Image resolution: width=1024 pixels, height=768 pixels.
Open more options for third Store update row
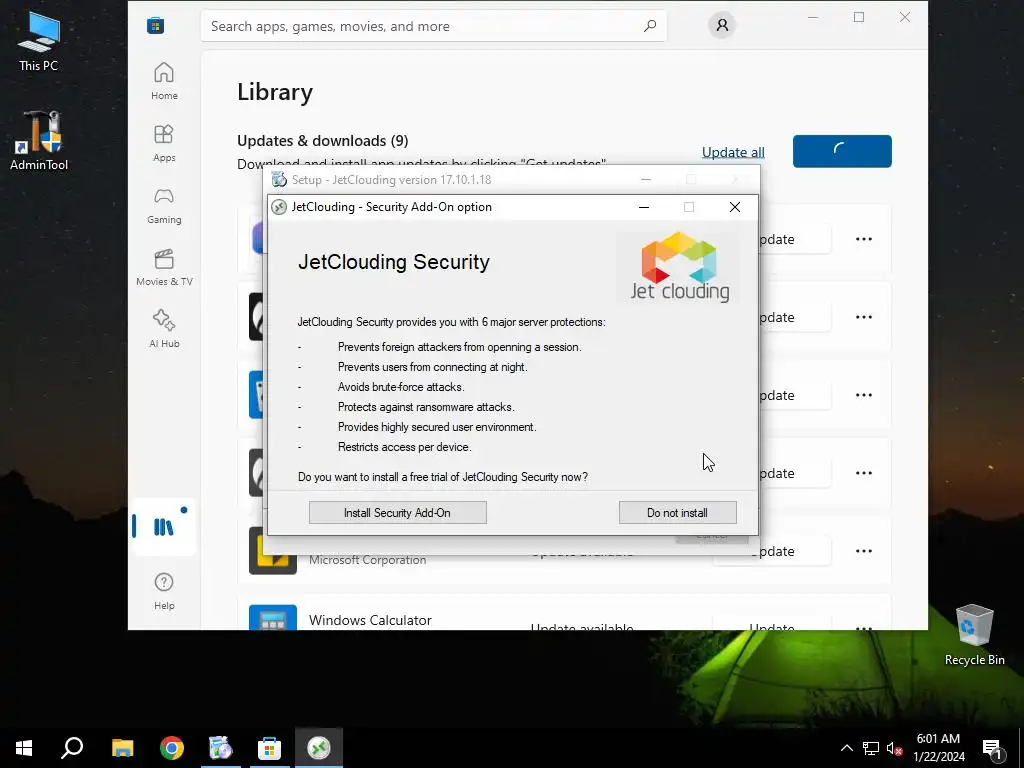coord(864,395)
